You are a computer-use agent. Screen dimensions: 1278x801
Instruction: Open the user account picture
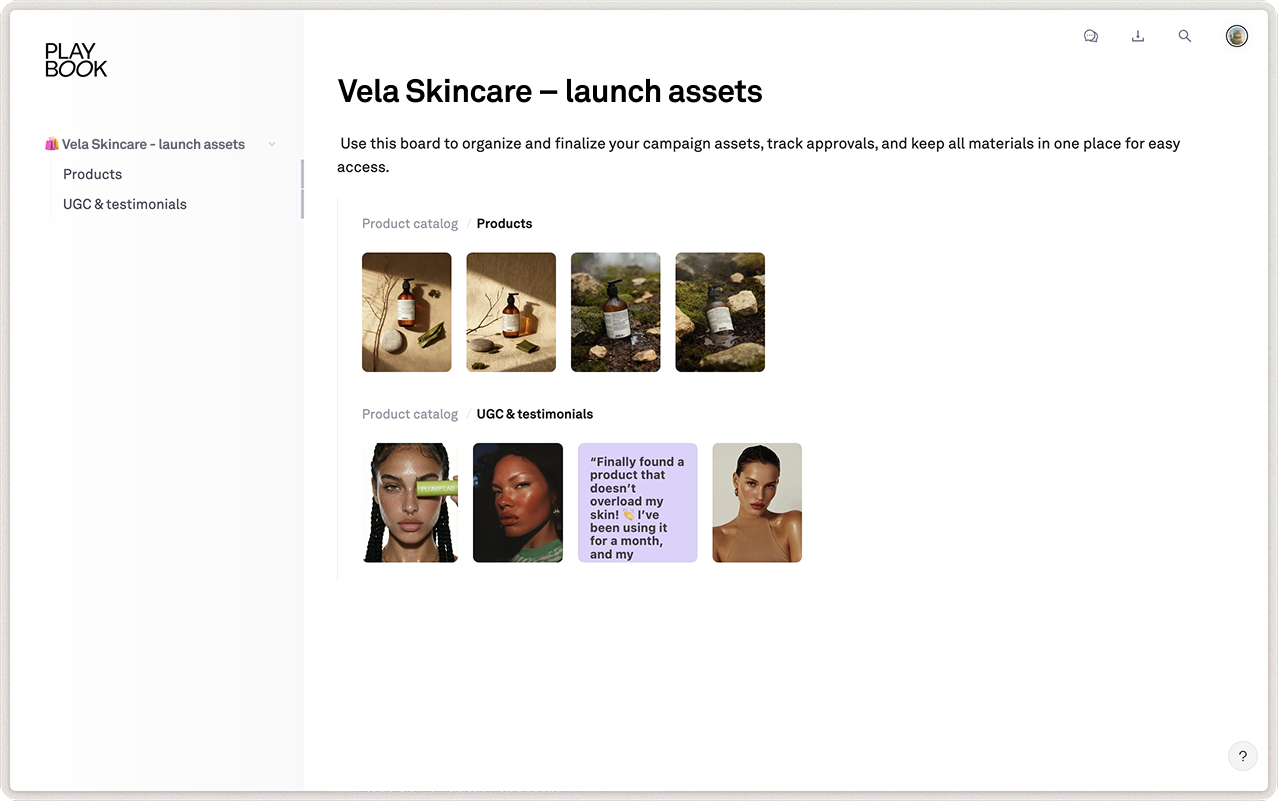(x=1236, y=36)
